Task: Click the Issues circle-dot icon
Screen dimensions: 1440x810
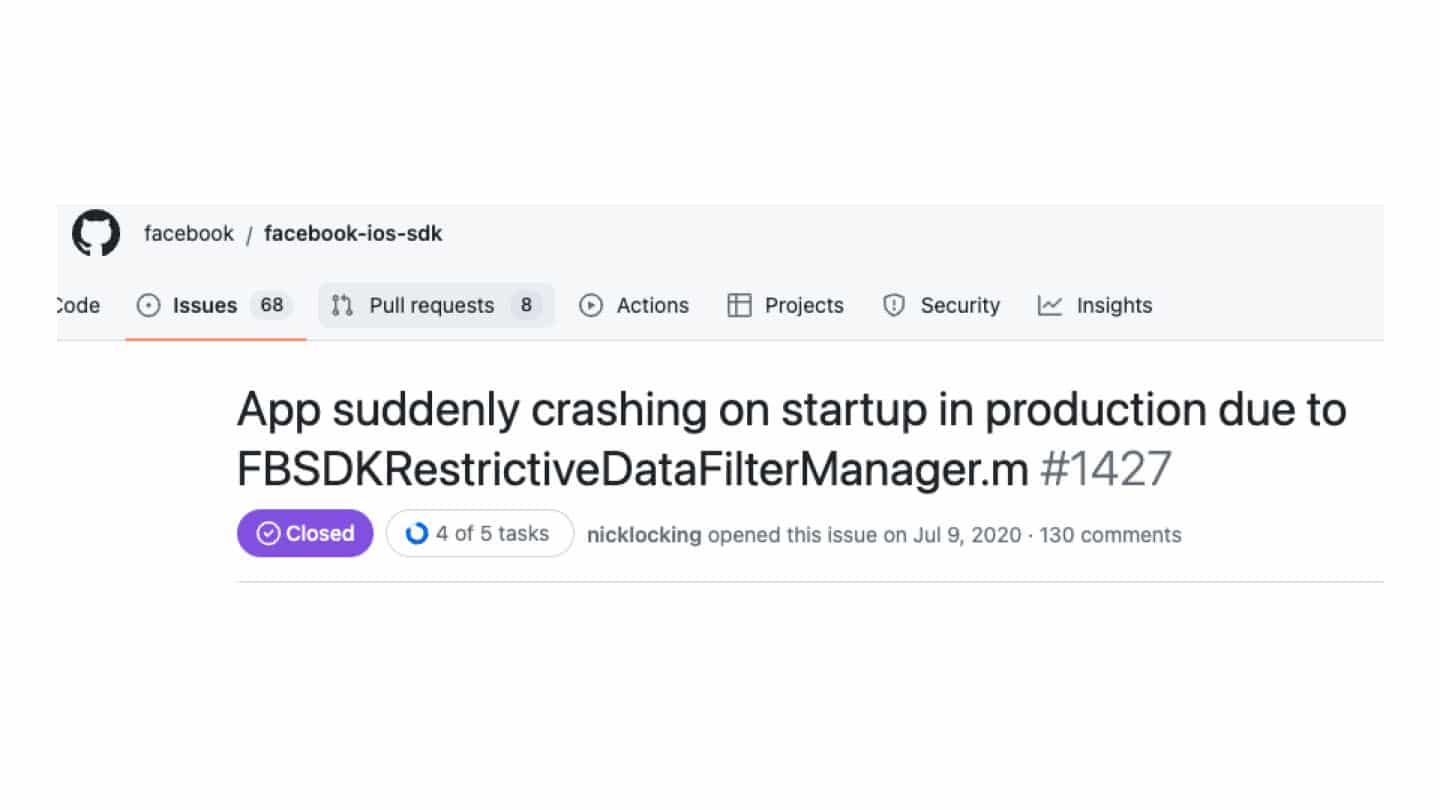Action: click(x=148, y=306)
